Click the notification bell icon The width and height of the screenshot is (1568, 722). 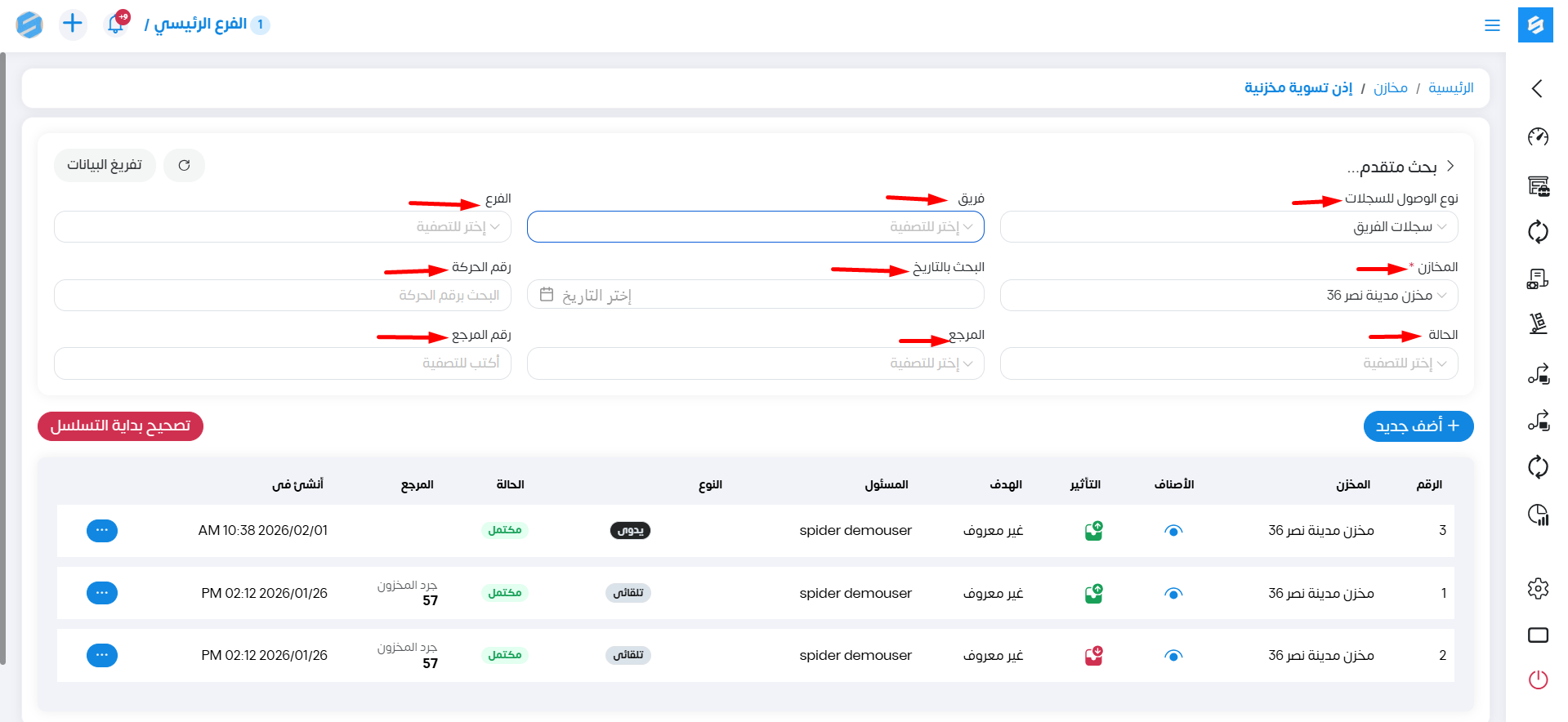(x=115, y=25)
